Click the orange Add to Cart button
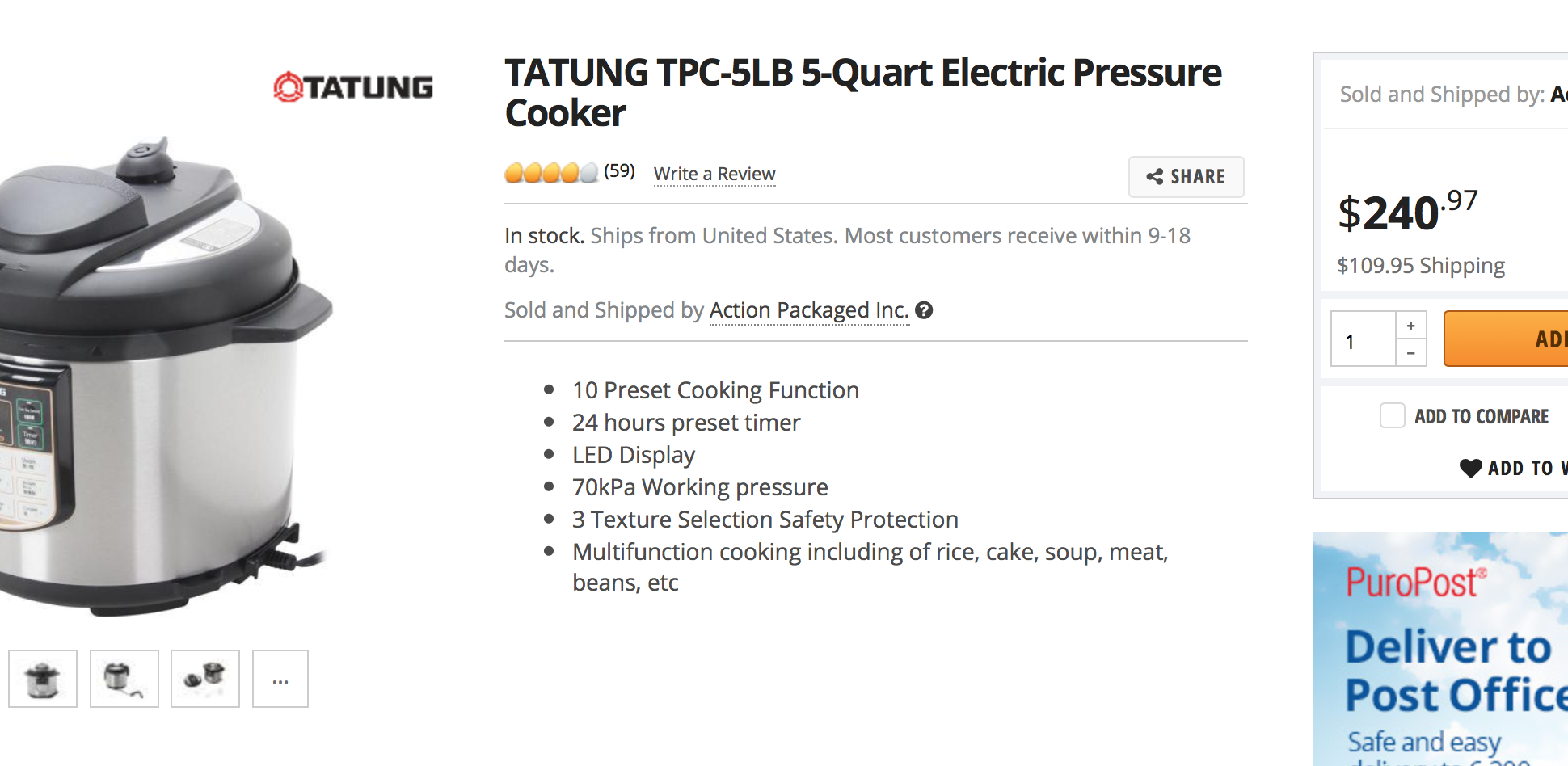 point(1507,339)
